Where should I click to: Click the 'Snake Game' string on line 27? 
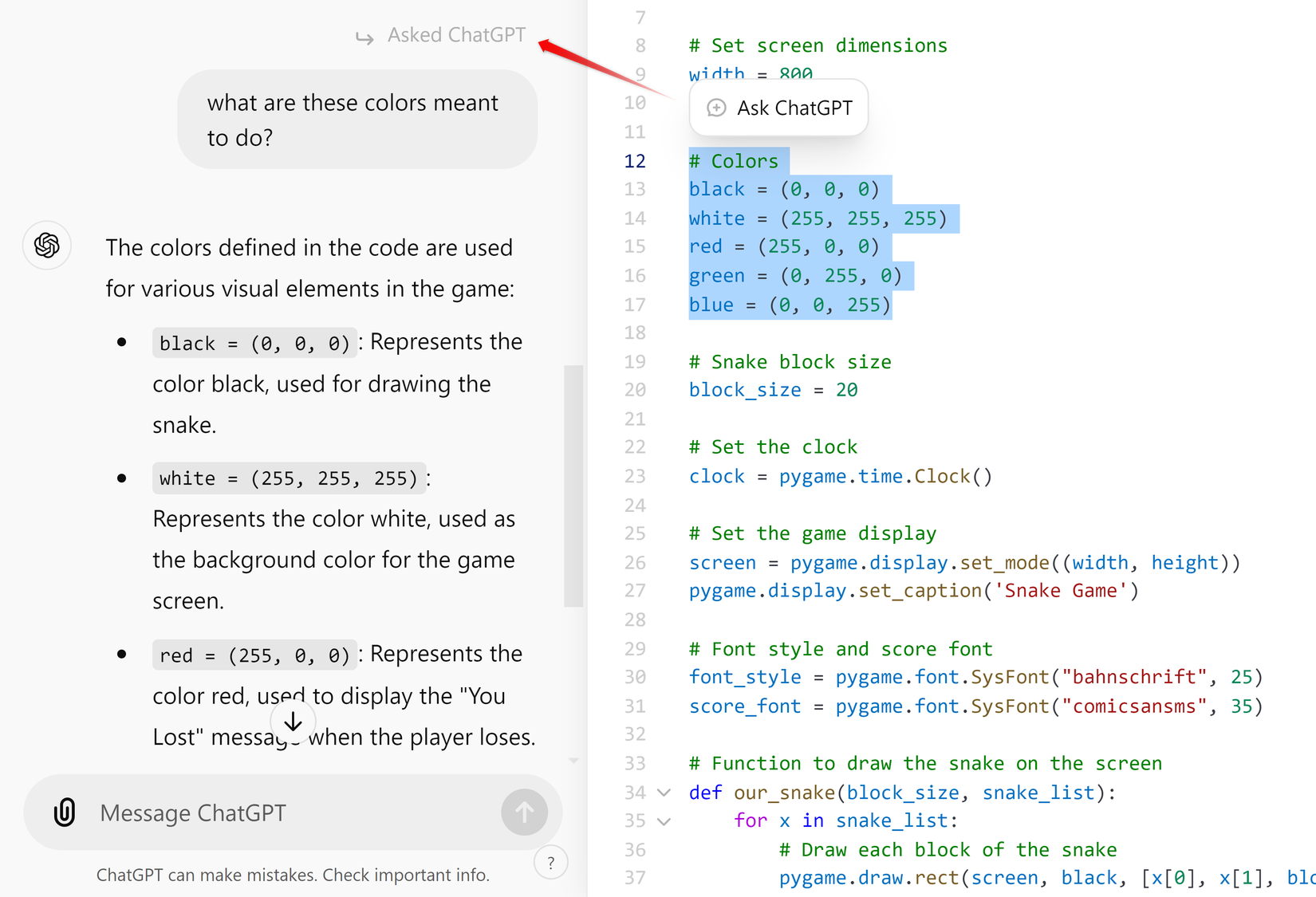(1060, 591)
